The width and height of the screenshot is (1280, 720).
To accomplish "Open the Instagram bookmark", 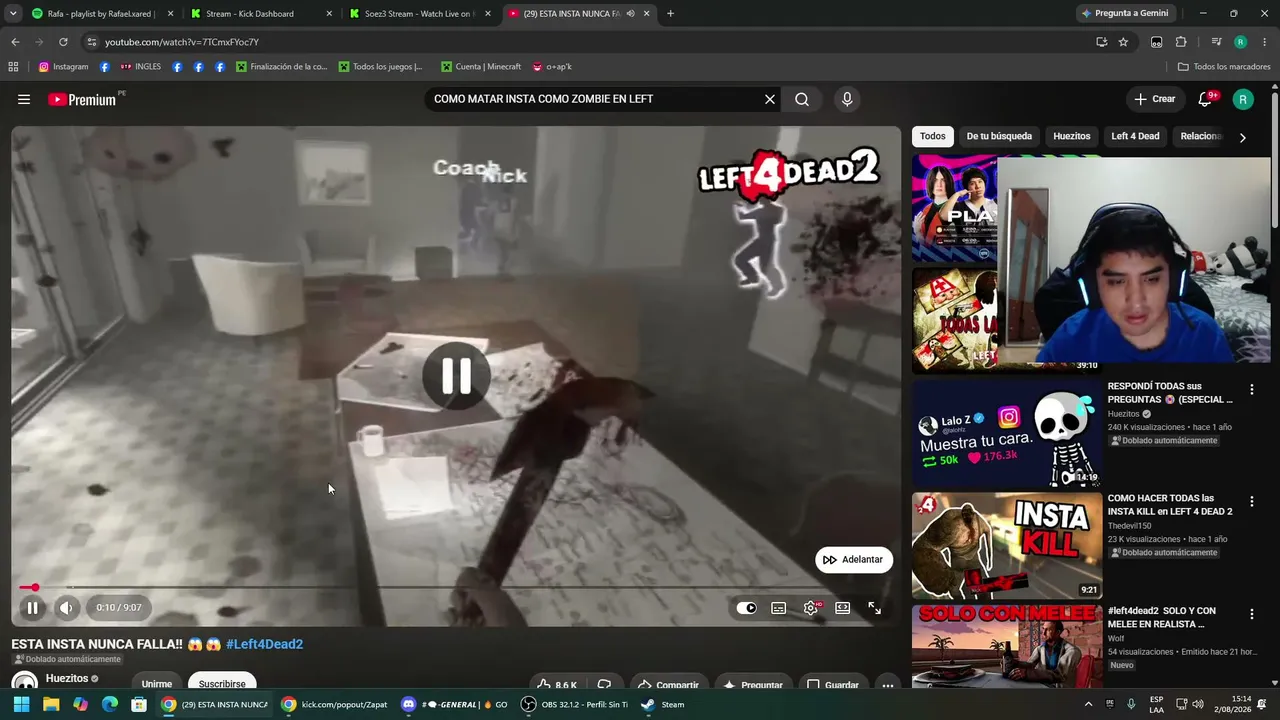I will tap(63, 67).
